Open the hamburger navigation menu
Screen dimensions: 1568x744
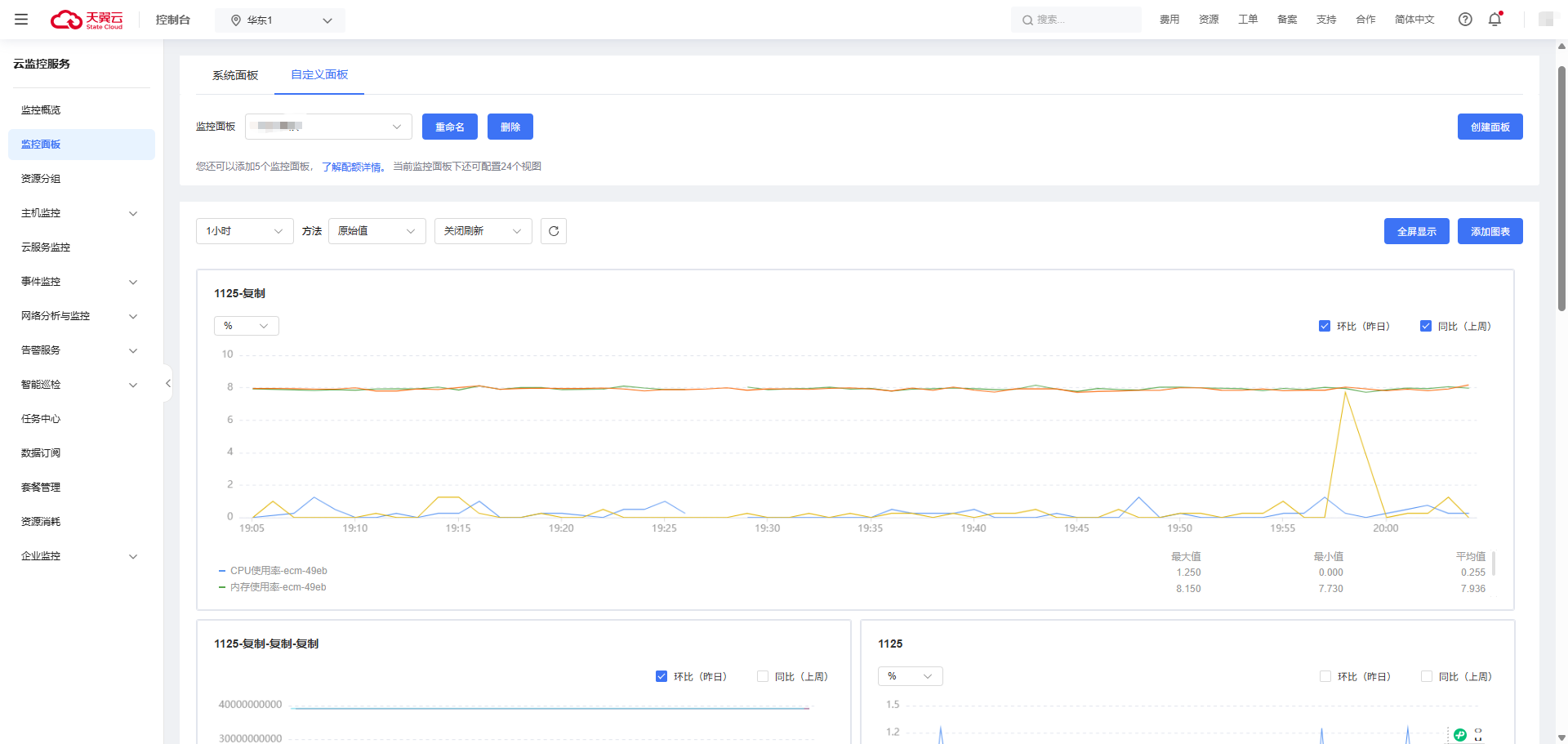pos(21,20)
